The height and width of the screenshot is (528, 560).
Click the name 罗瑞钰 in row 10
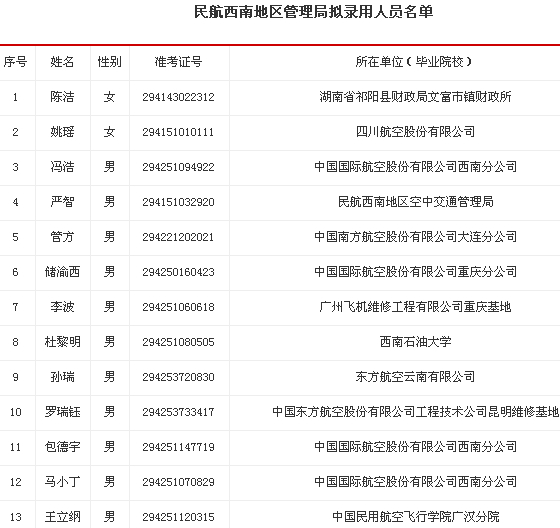tap(62, 412)
